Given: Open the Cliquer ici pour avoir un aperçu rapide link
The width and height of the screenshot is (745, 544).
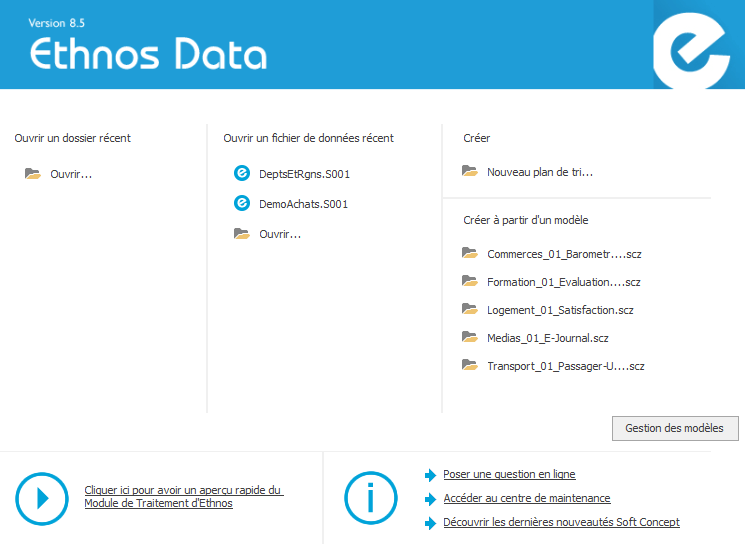Looking at the screenshot, I should tap(184, 496).
